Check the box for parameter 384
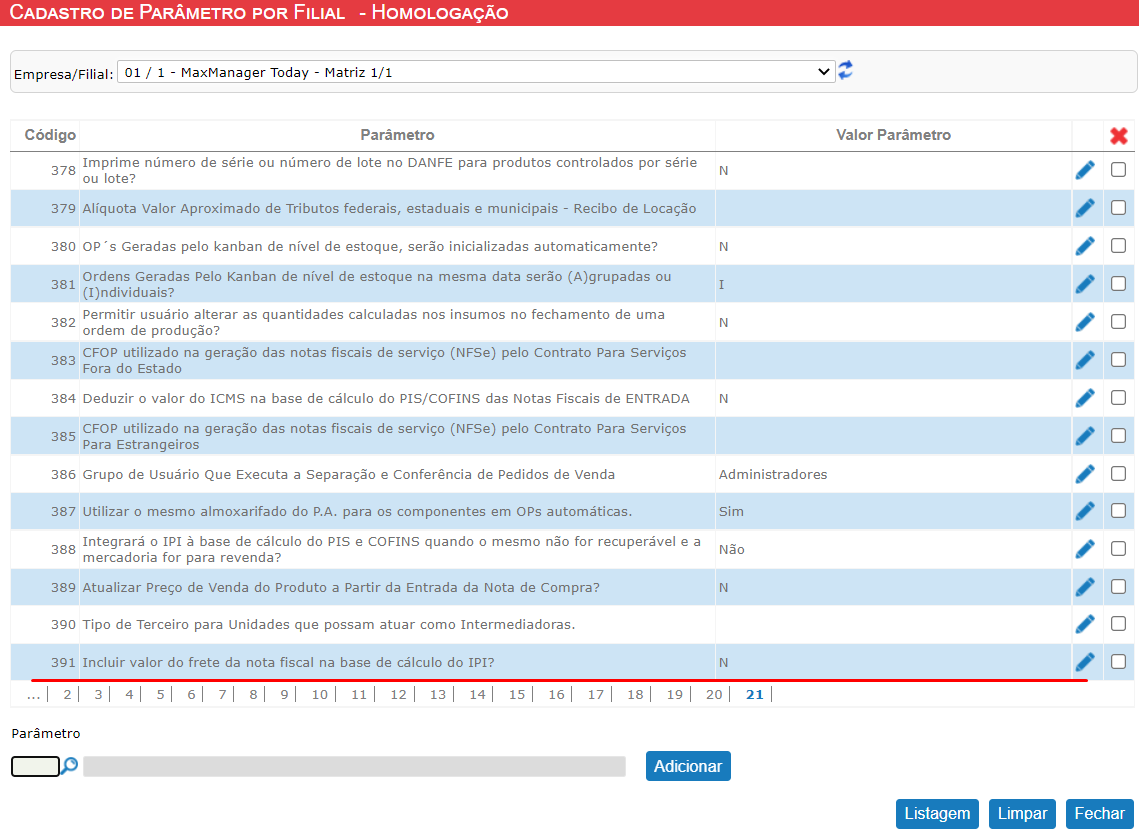The width and height of the screenshot is (1139, 837). [1119, 397]
